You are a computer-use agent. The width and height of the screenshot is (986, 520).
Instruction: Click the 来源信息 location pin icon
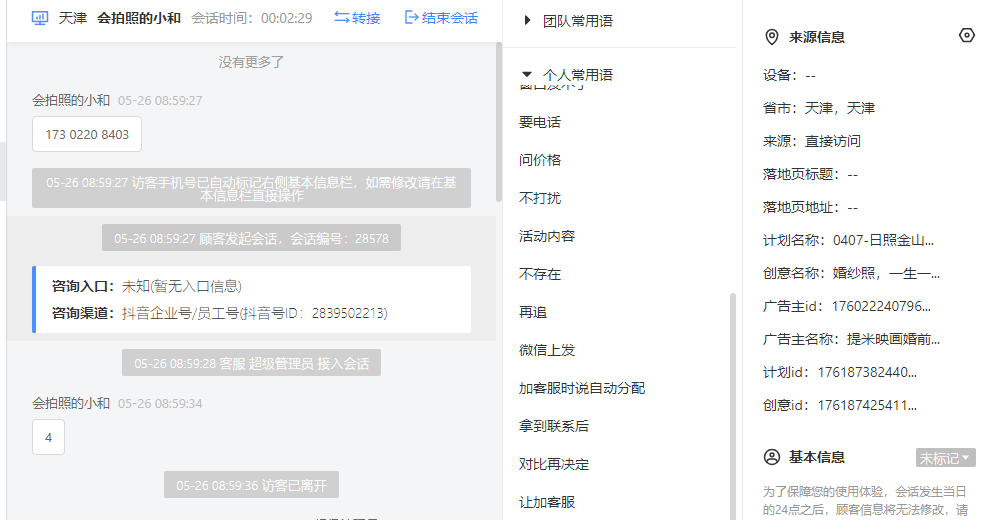click(772, 37)
